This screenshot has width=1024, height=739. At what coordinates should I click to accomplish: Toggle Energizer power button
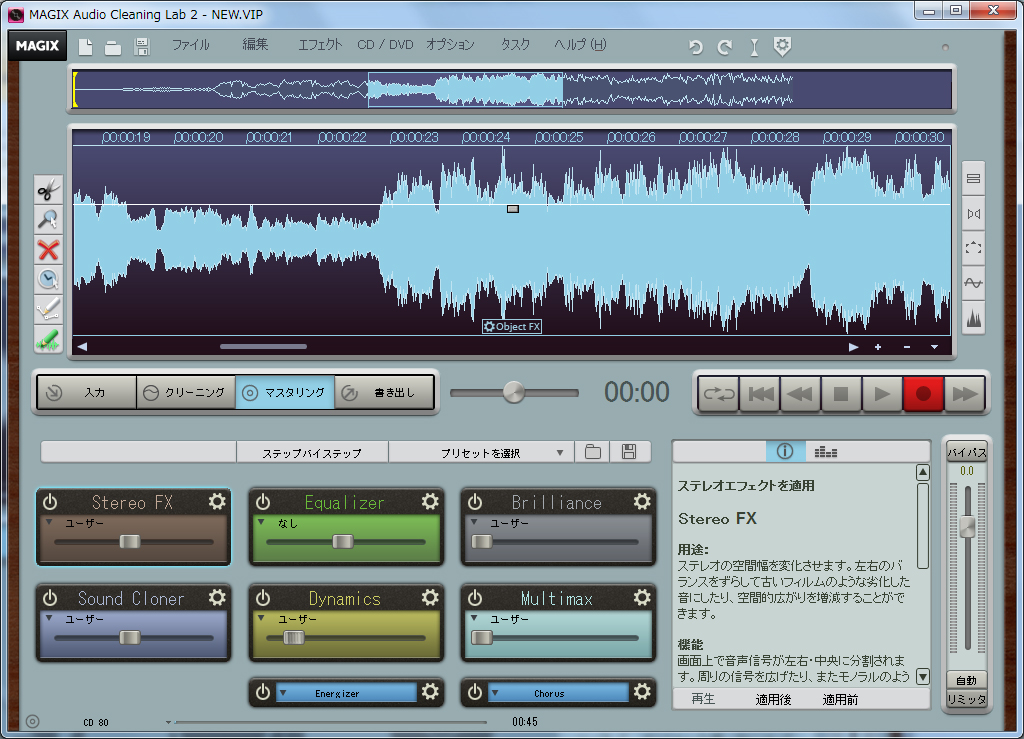(263, 692)
